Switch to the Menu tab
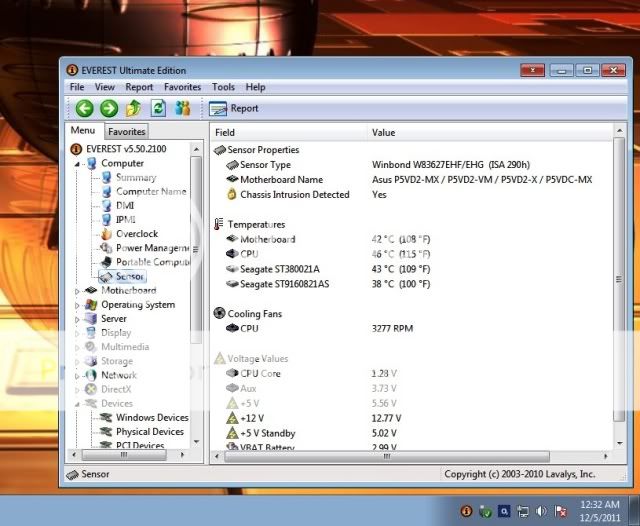Screen dimensions: 640x526 click(83, 130)
